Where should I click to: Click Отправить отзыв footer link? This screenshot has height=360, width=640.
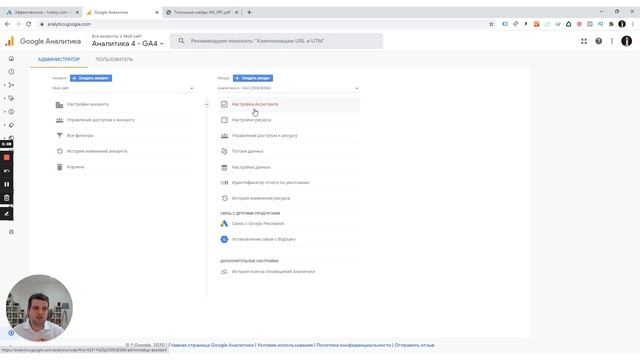(x=414, y=345)
